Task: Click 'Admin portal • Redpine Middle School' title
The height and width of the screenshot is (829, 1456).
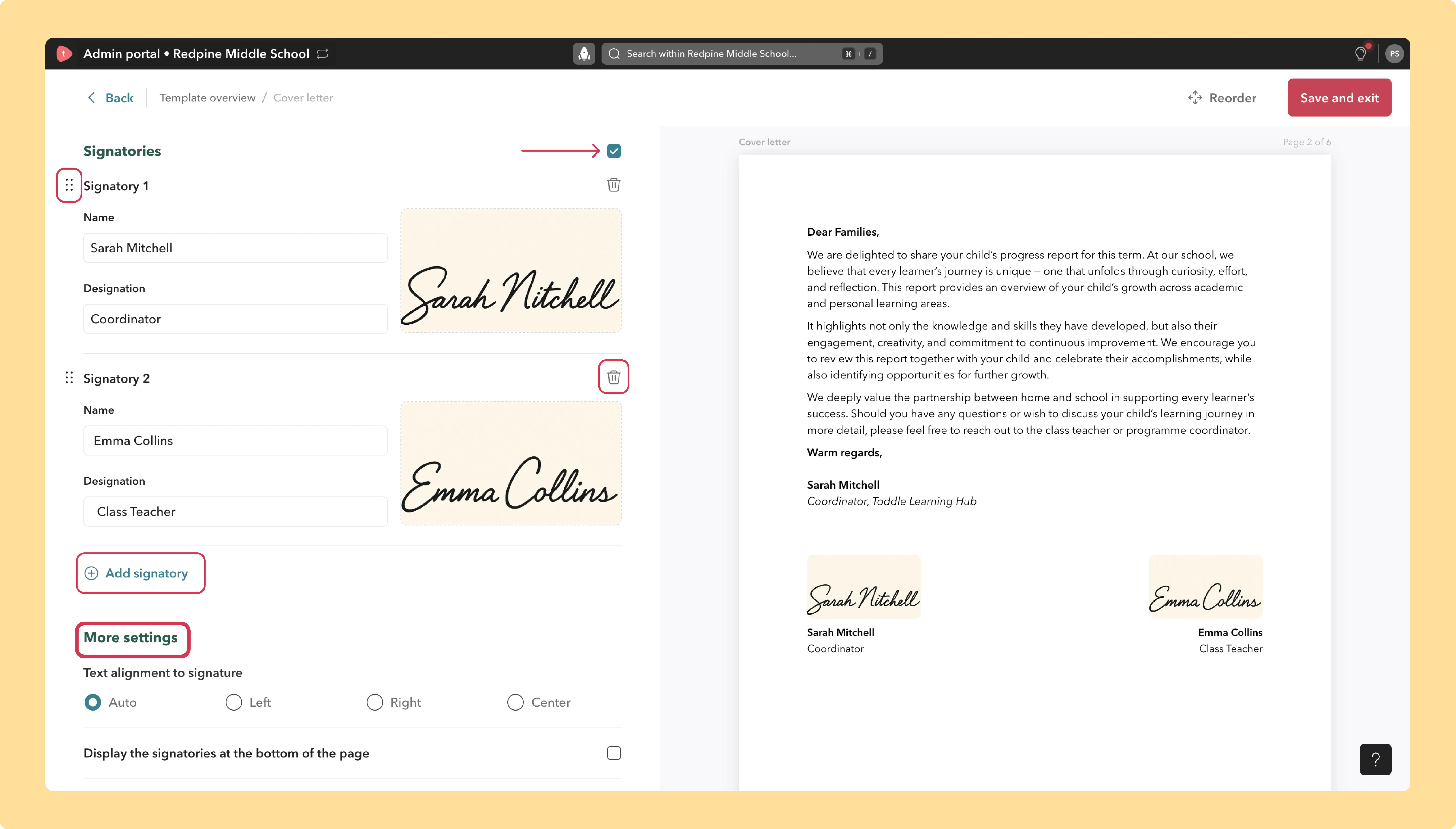Action: tap(196, 54)
